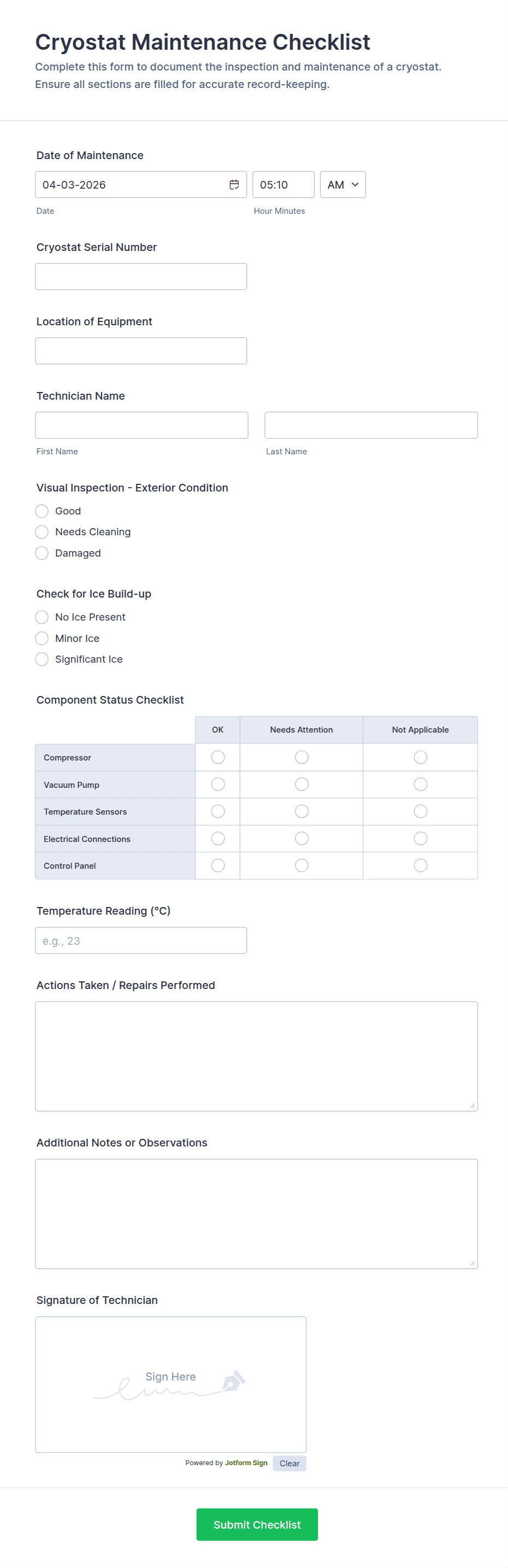Expand the AM/PM dropdown
This screenshot has width=508, height=1568.
point(342,184)
